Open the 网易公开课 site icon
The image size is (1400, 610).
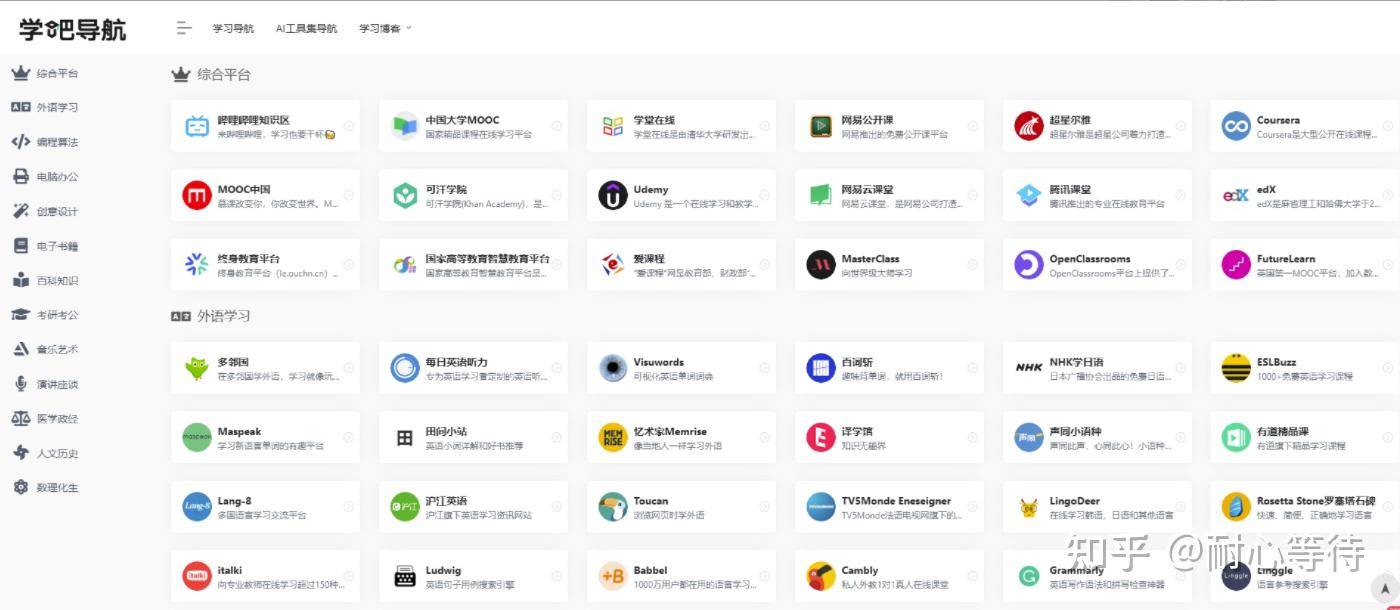(821, 126)
